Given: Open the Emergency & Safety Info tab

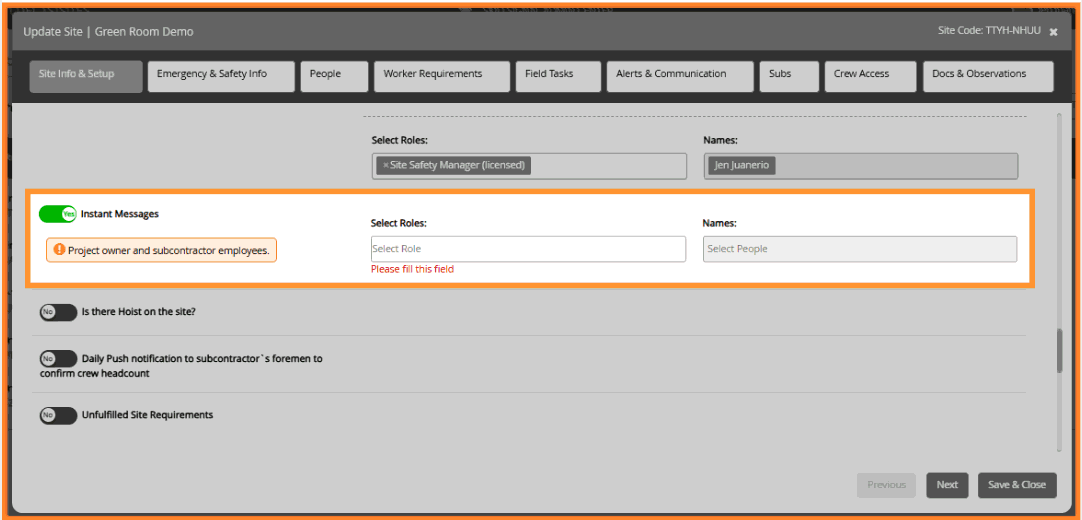Looking at the screenshot, I should point(221,76).
